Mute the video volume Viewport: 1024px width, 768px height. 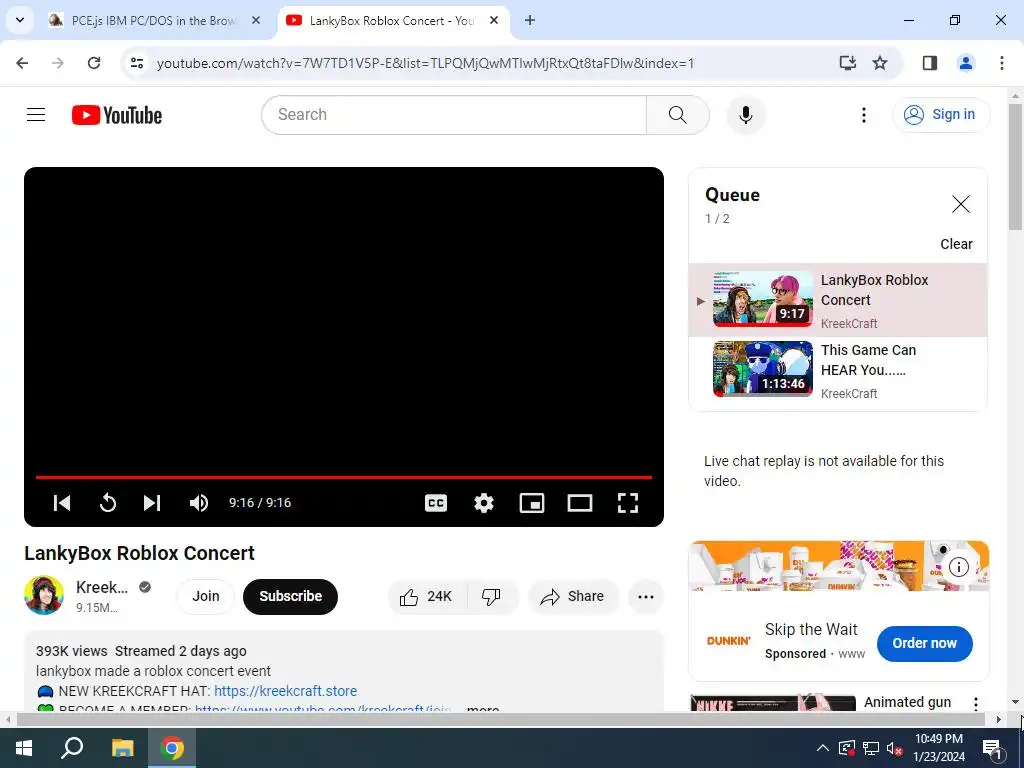point(199,503)
